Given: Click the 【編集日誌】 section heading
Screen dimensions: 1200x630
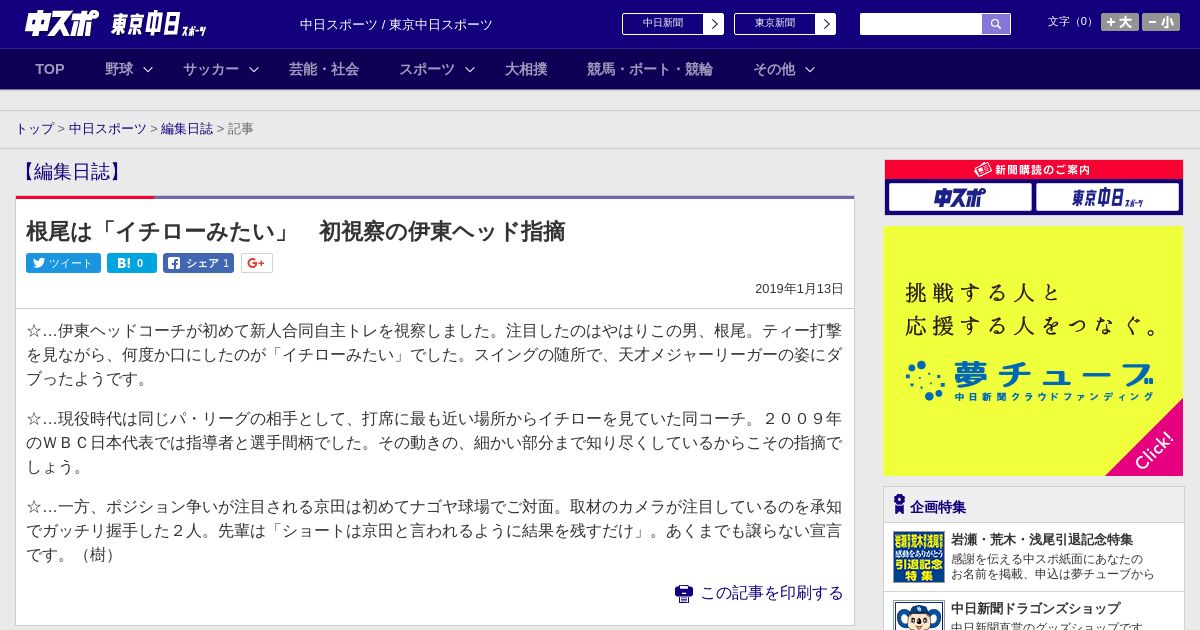Looking at the screenshot, I should [72, 172].
